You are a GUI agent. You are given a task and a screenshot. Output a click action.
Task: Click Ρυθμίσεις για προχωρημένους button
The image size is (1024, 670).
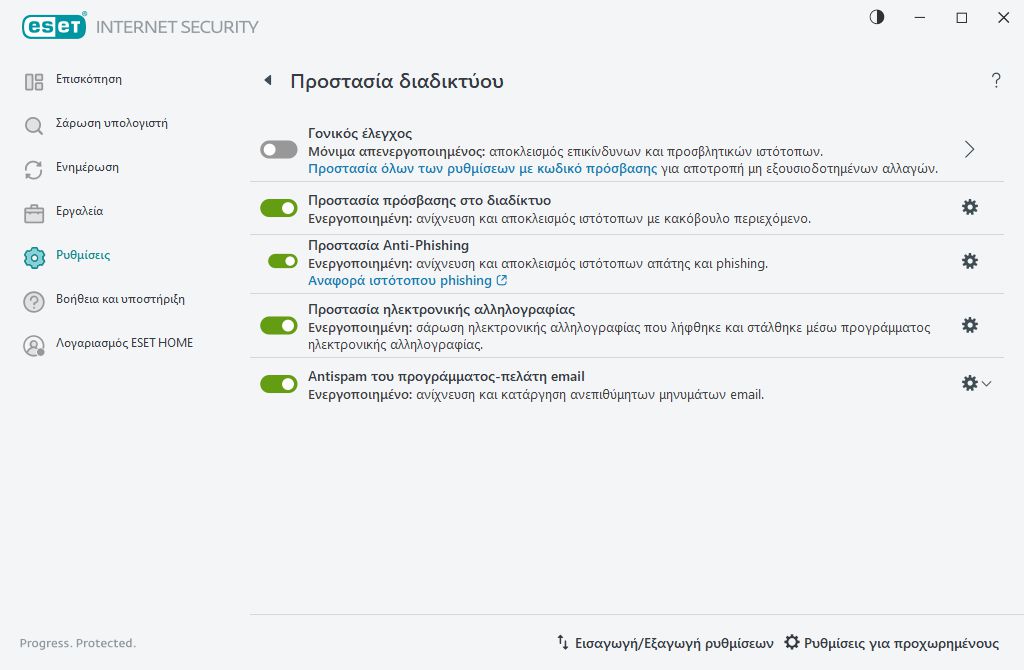pyautogui.click(x=891, y=643)
